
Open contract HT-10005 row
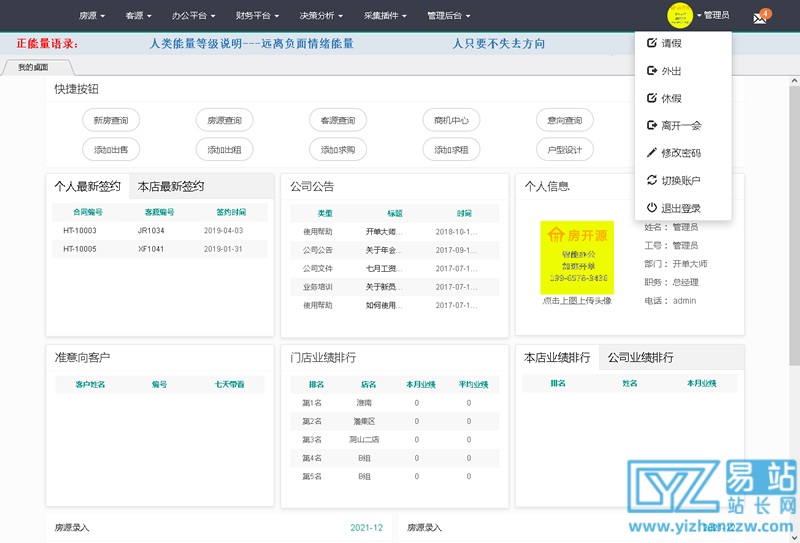point(160,249)
